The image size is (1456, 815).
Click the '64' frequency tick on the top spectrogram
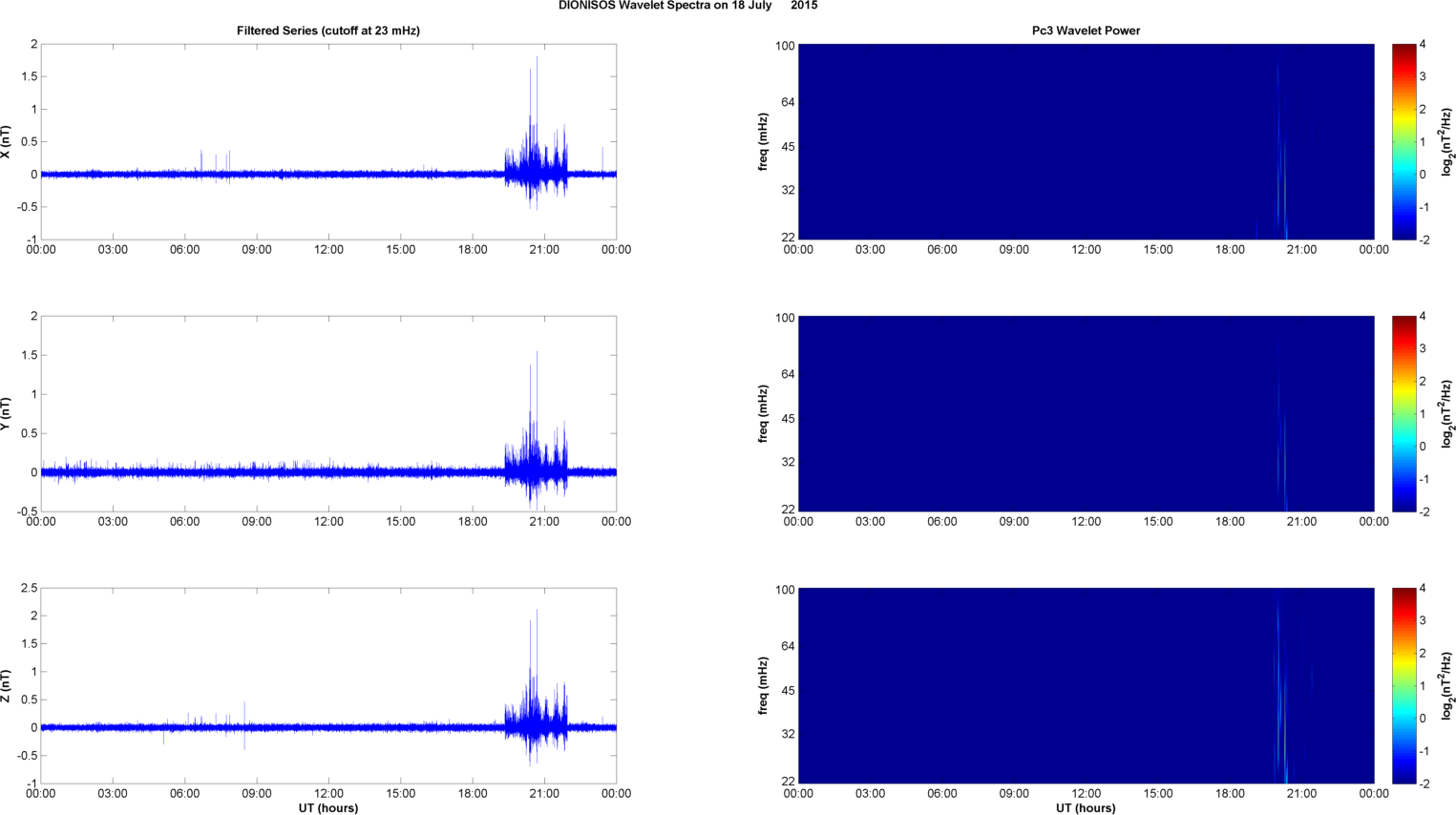pos(788,102)
